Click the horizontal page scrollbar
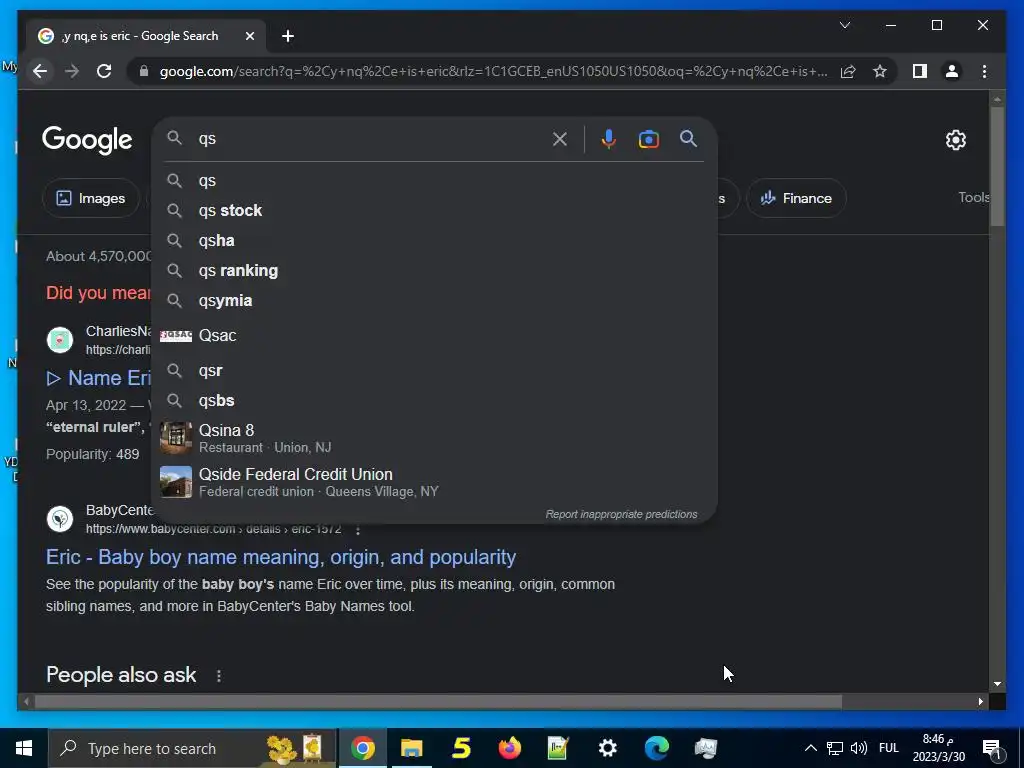This screenshot has height=768, width=1024. point(438,702)
